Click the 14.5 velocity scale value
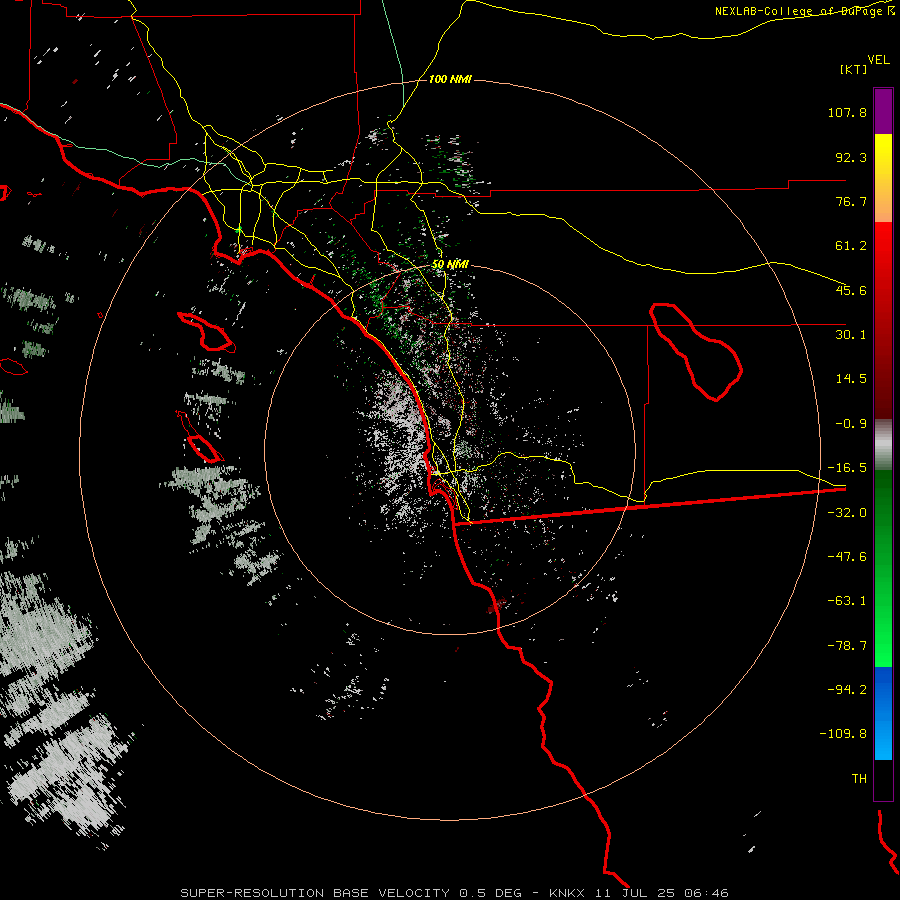Viewport: 900px width, 900px height. click(851, 379)
